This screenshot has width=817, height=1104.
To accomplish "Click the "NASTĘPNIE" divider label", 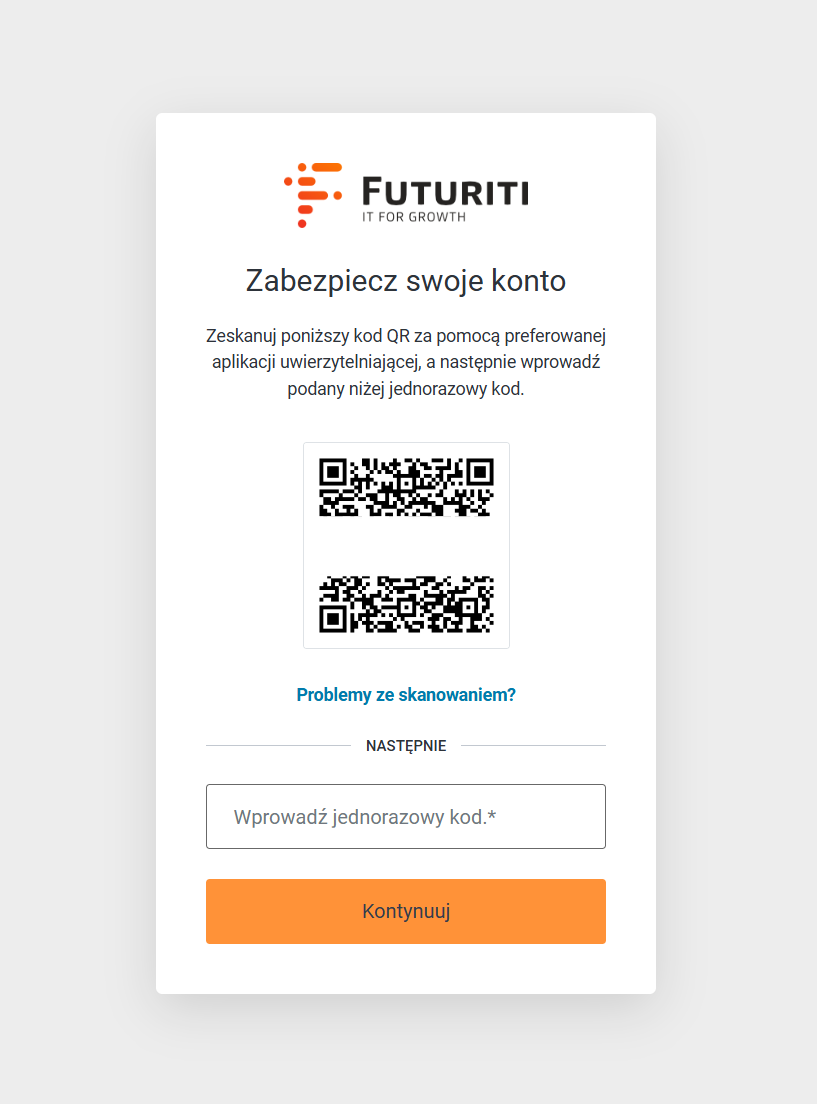I will (406, 746).
